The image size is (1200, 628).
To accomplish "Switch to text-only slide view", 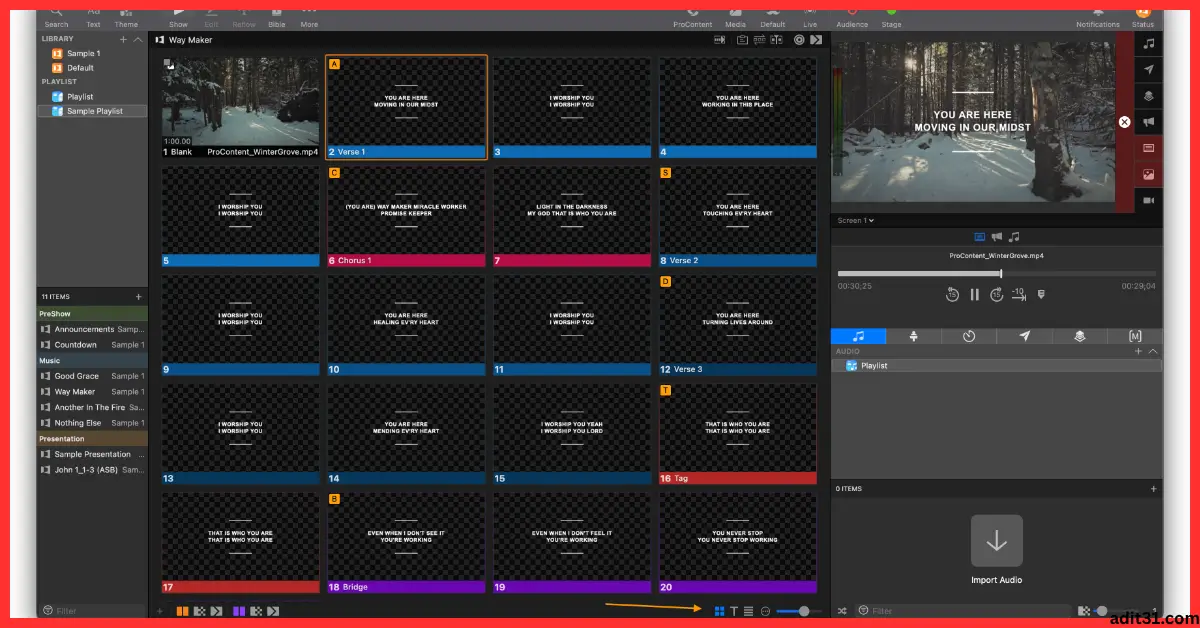I will (x=734, y=611).
